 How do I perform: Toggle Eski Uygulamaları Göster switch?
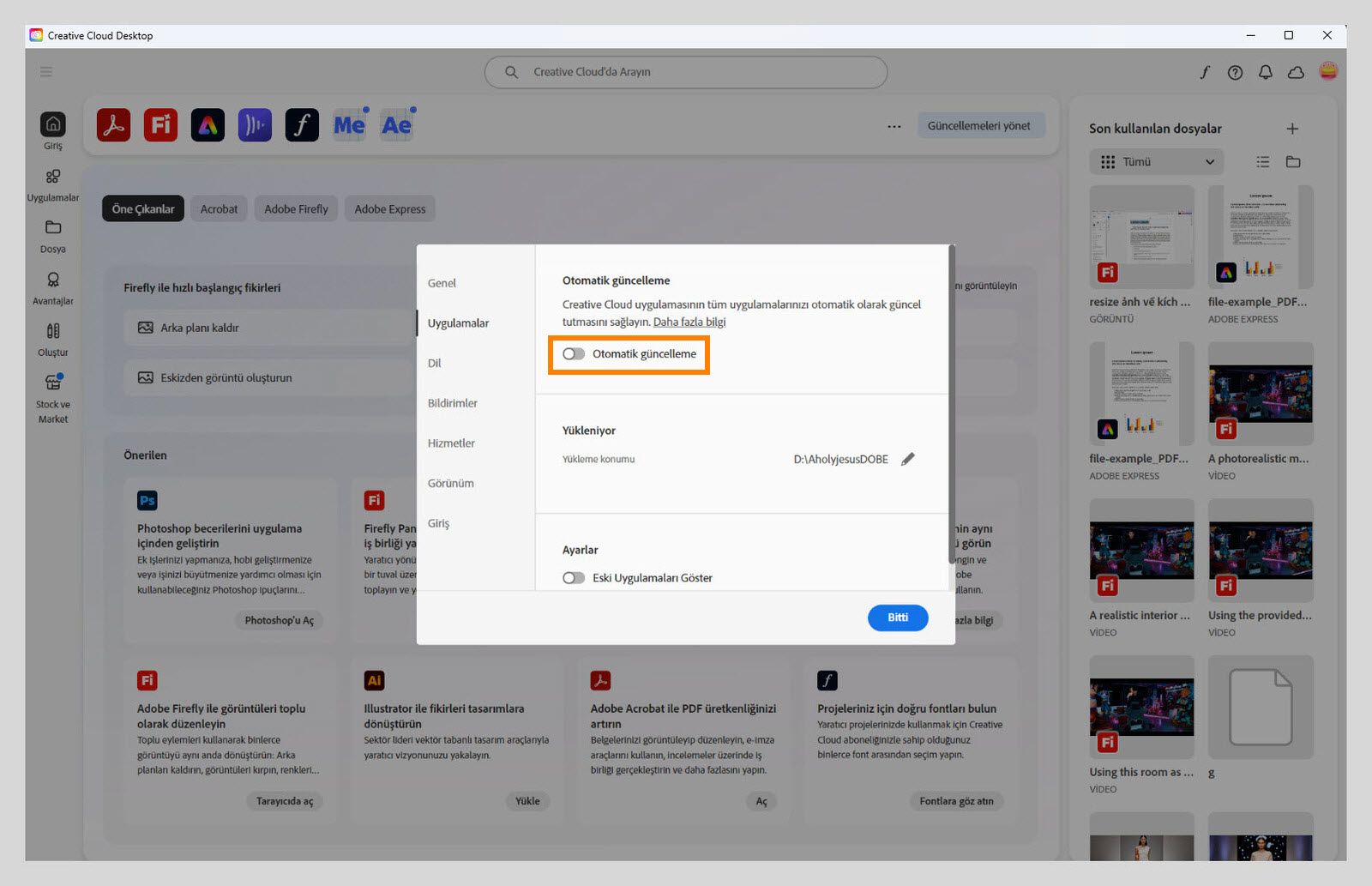pos(574,578)
